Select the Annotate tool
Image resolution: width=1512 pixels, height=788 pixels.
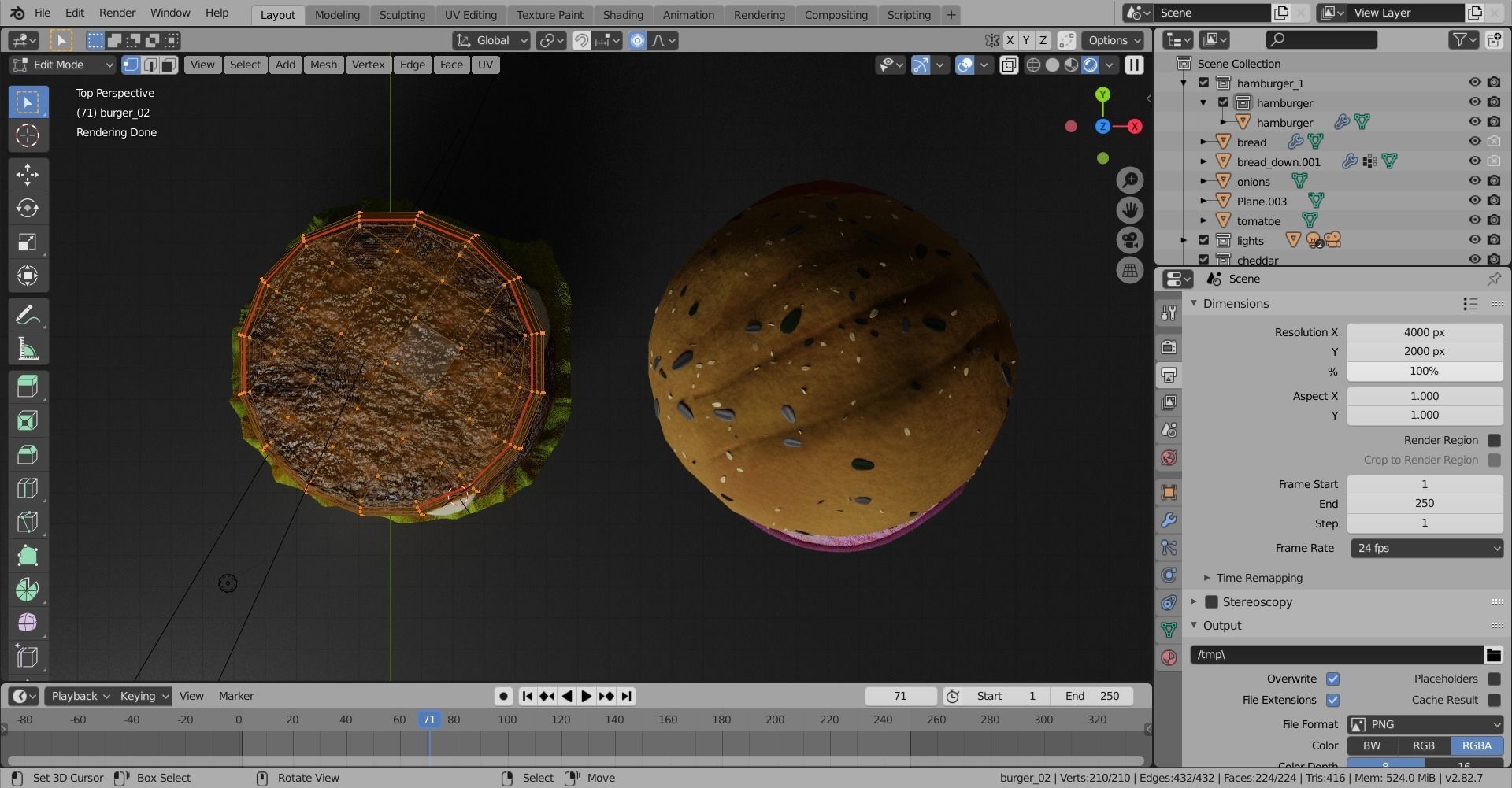(x=28, y=315)
